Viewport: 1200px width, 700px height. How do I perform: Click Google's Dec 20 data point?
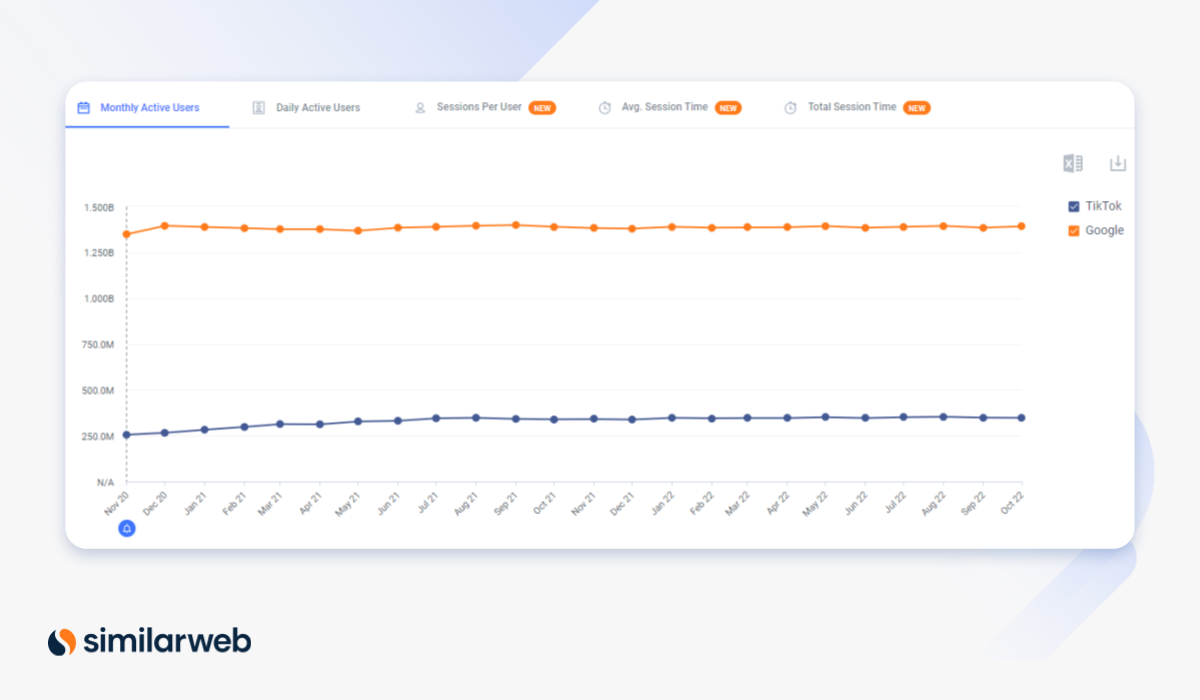[165, 226]
